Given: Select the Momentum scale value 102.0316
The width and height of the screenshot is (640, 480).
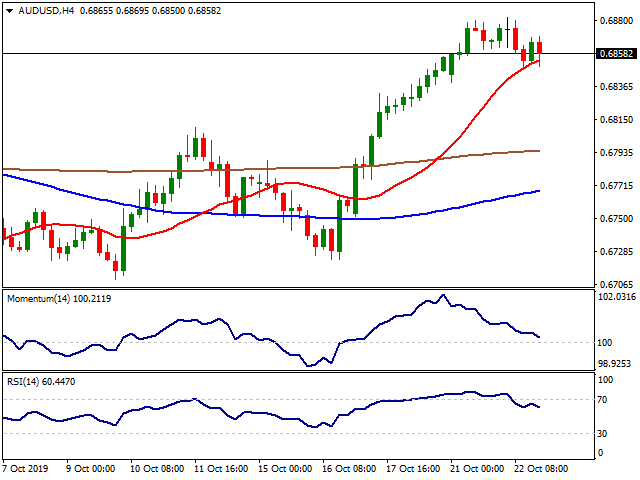Looking at the screenshot, I should (617, 297).
